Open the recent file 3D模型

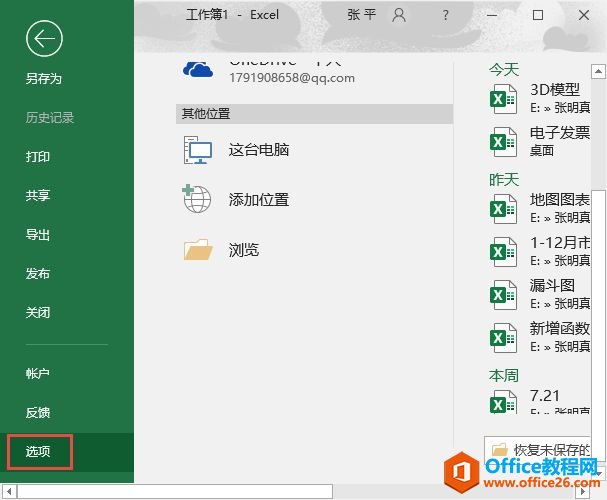(555, 90)
